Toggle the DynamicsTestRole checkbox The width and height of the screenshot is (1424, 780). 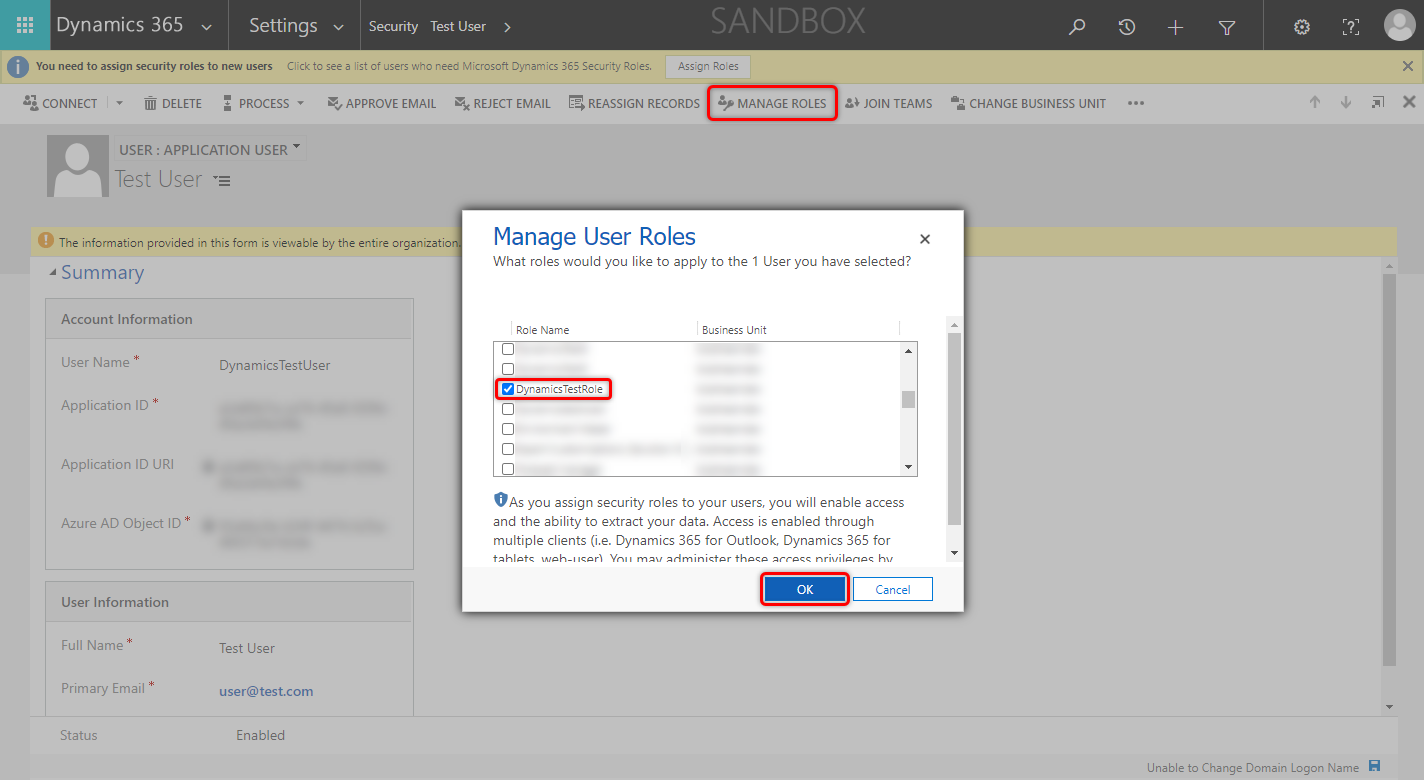tap(508, 389)
